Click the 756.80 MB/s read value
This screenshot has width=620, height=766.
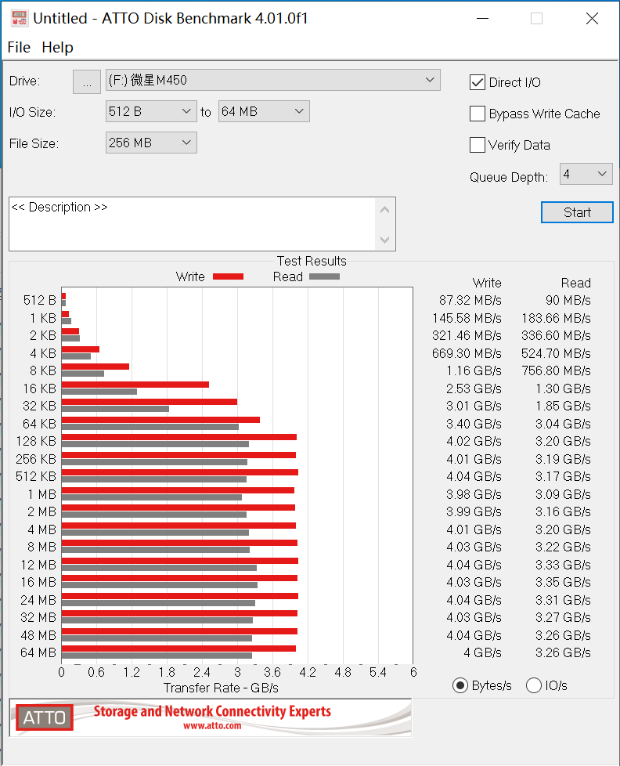coord(556,371)
